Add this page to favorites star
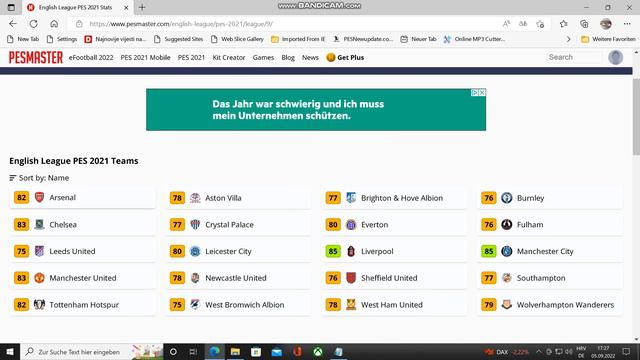Viewport: 640px width, 360px height. click(540, 24)
